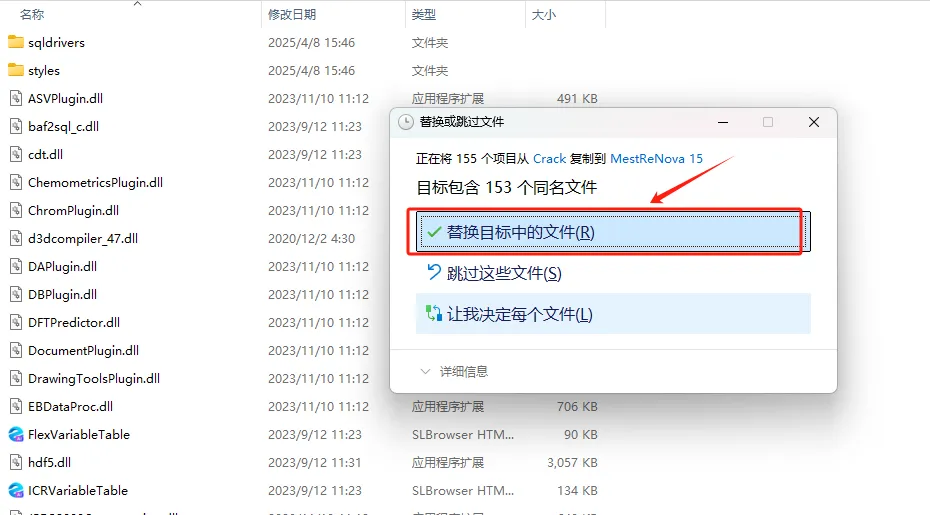The width and height of the screenshot is (930, 515).
Task: Click the hdf5.dll file icon
Action: 16,463
